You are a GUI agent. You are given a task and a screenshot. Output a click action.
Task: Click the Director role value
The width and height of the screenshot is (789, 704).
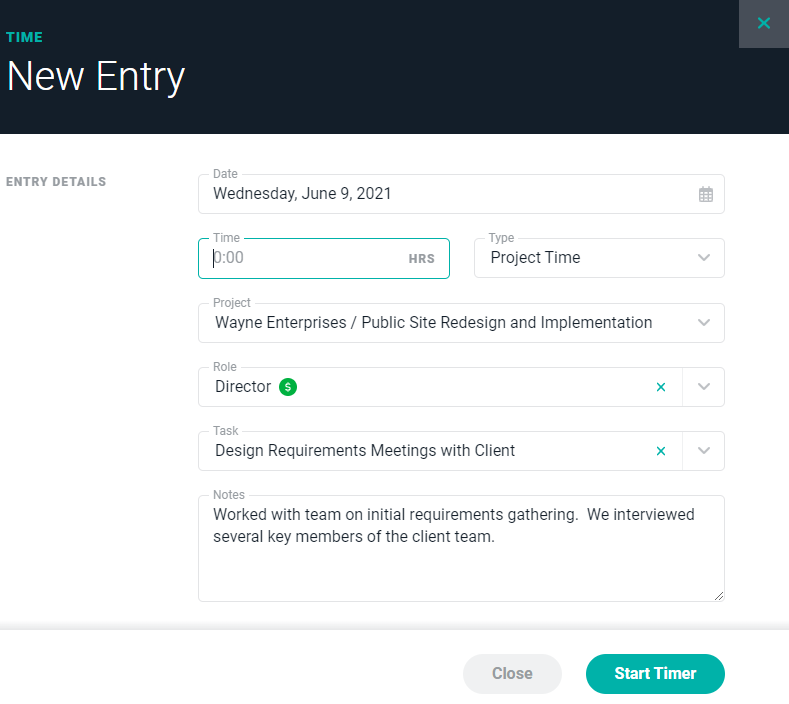point(243,387)
